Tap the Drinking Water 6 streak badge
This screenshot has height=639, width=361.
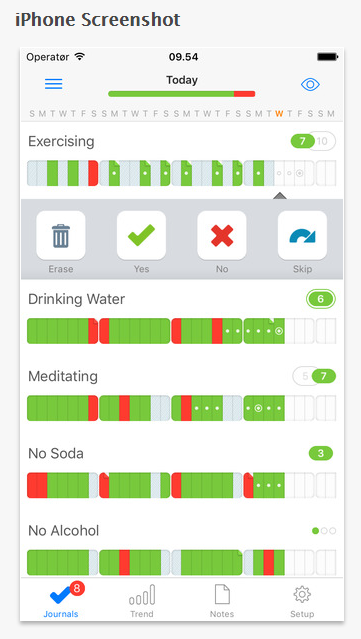coord(321,299)
